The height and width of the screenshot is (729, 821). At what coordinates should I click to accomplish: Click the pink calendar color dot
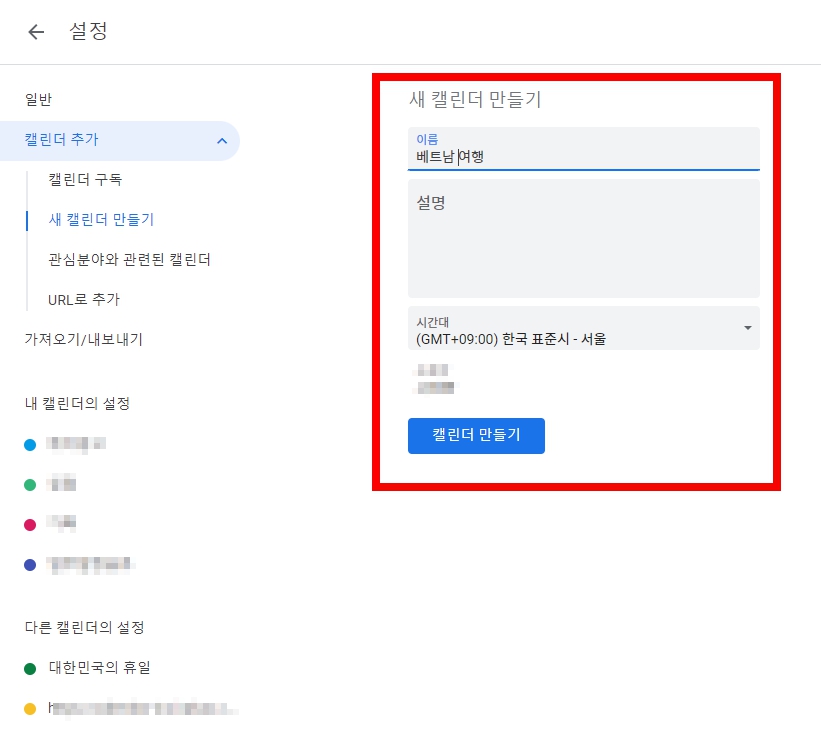tap(29, 524)
